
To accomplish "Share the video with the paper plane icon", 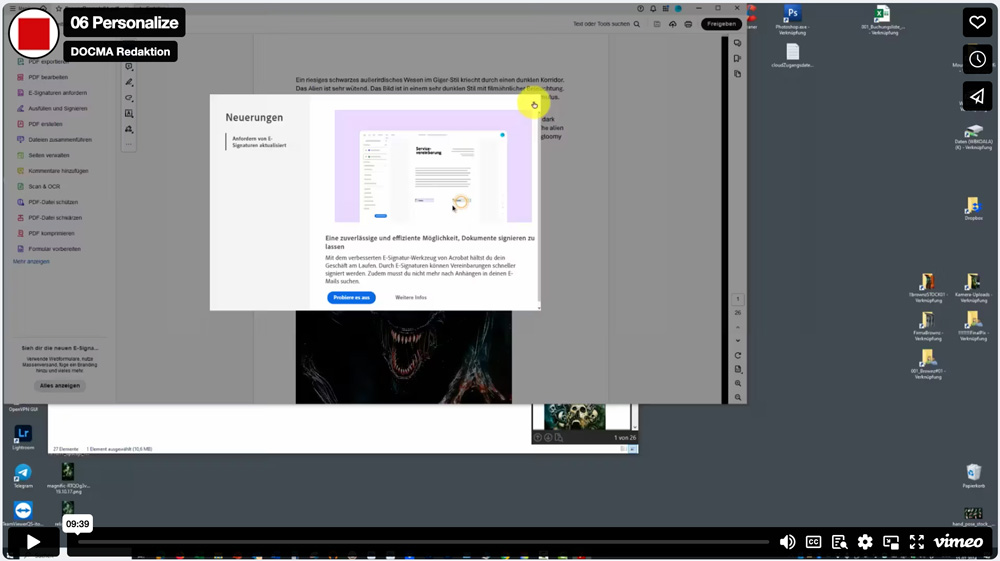I will coord(977,95).
